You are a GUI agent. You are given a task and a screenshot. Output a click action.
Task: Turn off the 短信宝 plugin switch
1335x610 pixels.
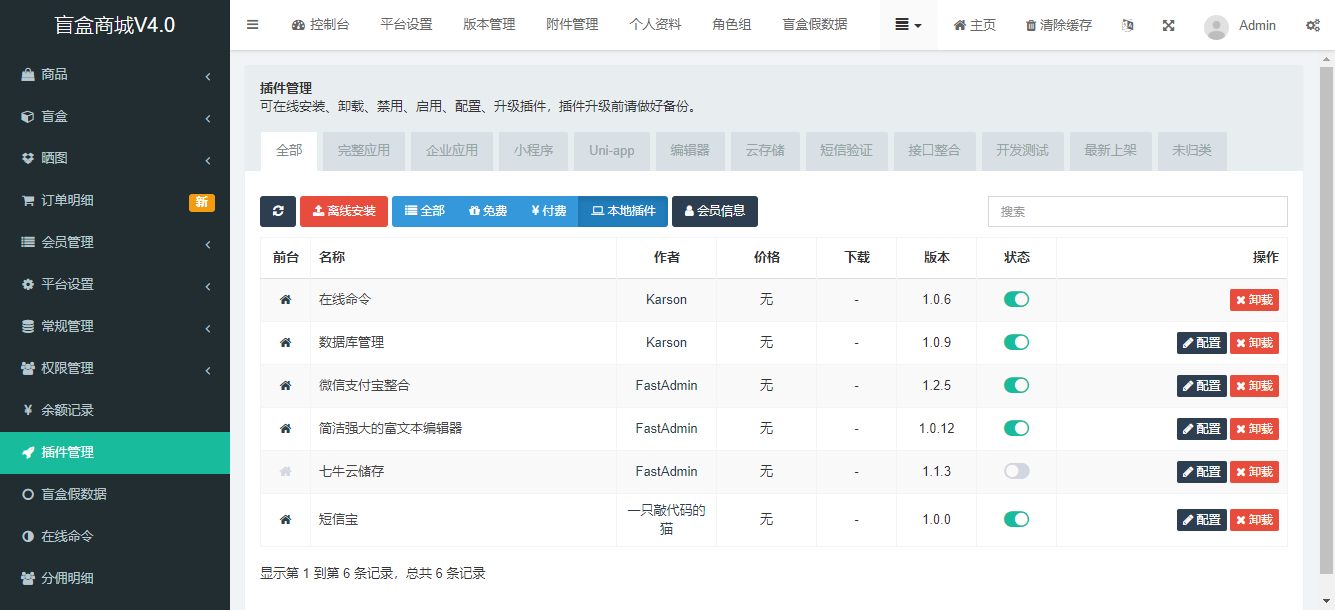pyautogui.click(x=1016, y=519)
